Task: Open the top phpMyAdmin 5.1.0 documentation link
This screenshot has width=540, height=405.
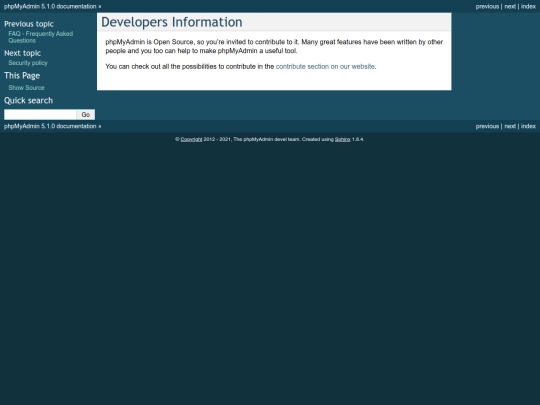Action: point(50,7)
